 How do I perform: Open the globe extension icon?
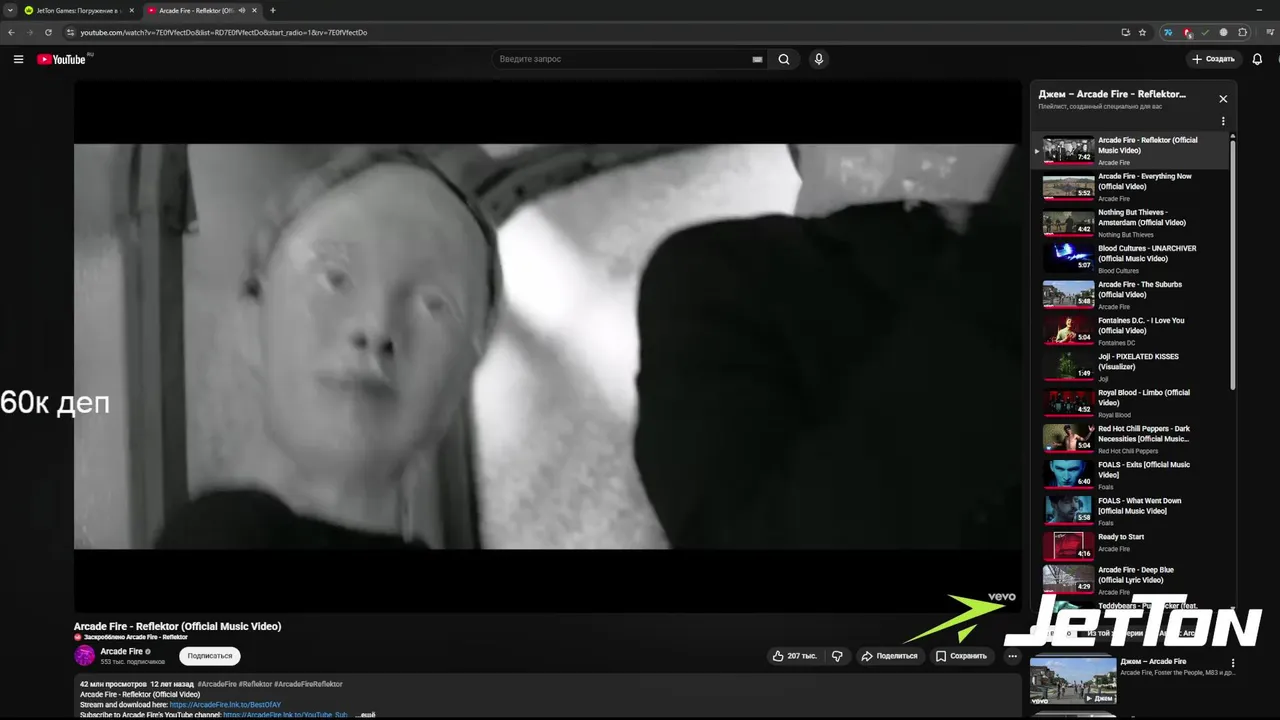pos(1224,32)
